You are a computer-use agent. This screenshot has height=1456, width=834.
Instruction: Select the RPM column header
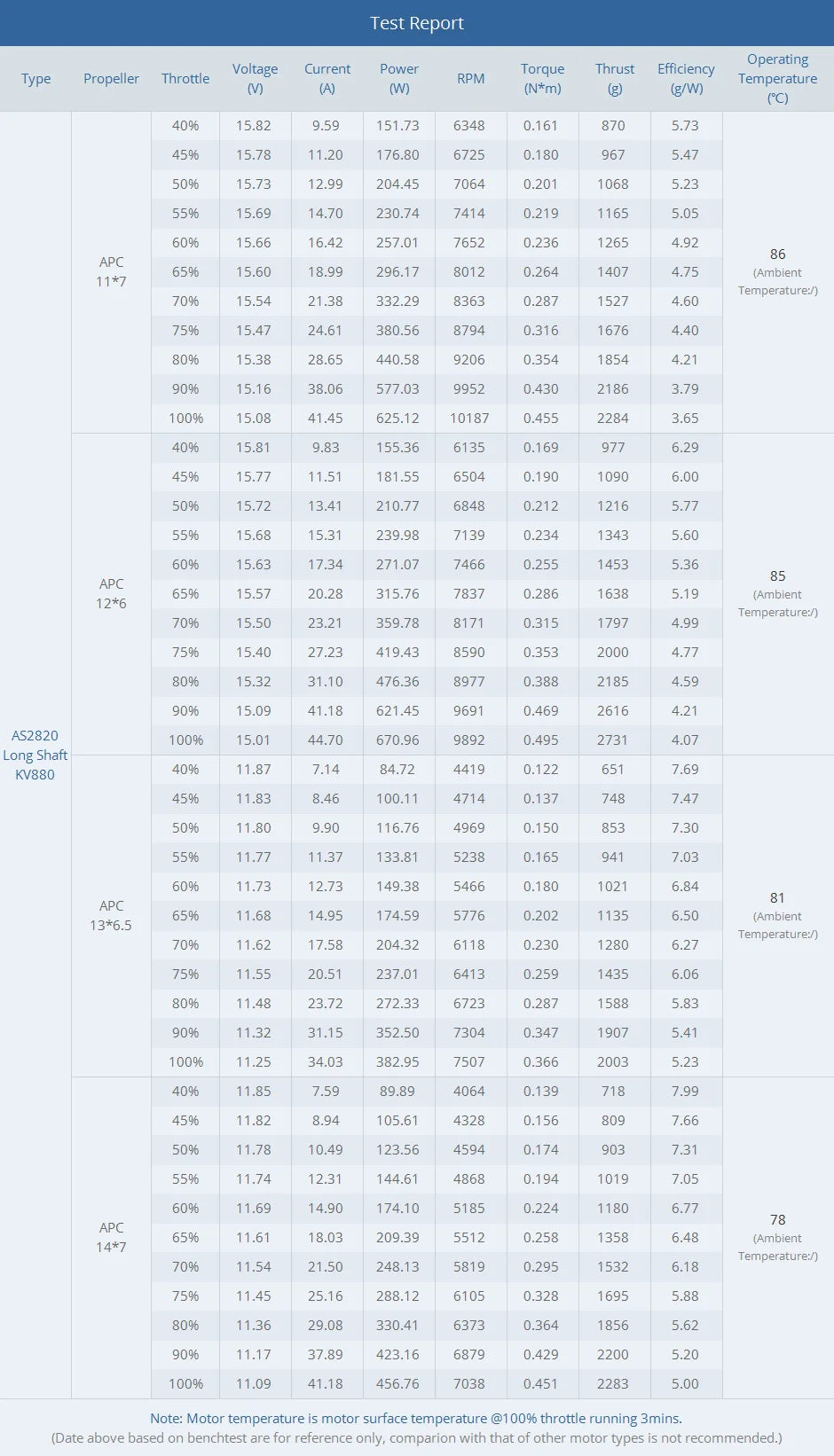(470, 79)
